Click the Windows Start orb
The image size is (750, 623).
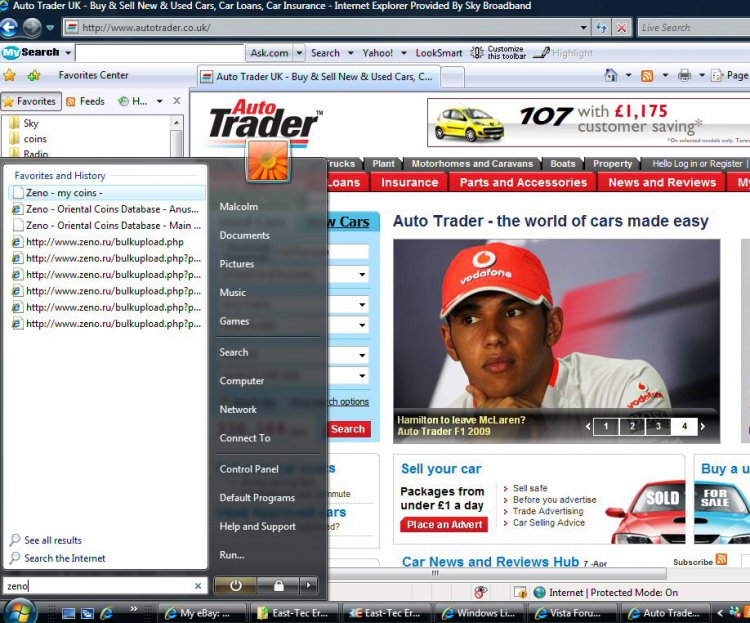click(20, 611)
